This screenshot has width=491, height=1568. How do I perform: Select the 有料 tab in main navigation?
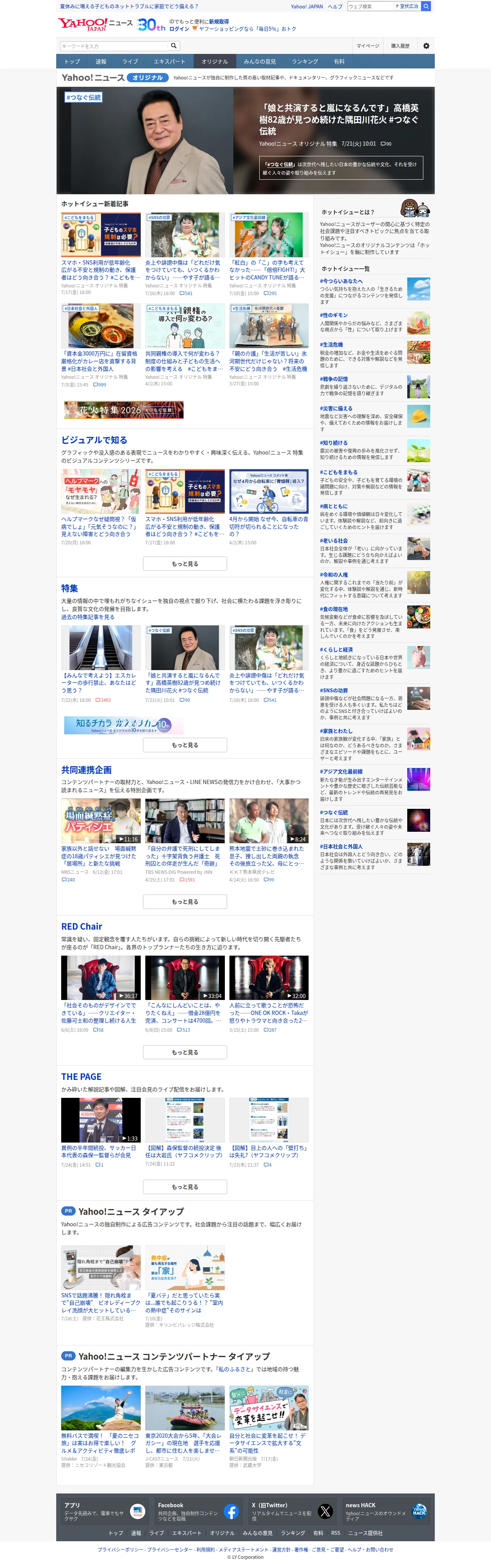coord(339,62)
